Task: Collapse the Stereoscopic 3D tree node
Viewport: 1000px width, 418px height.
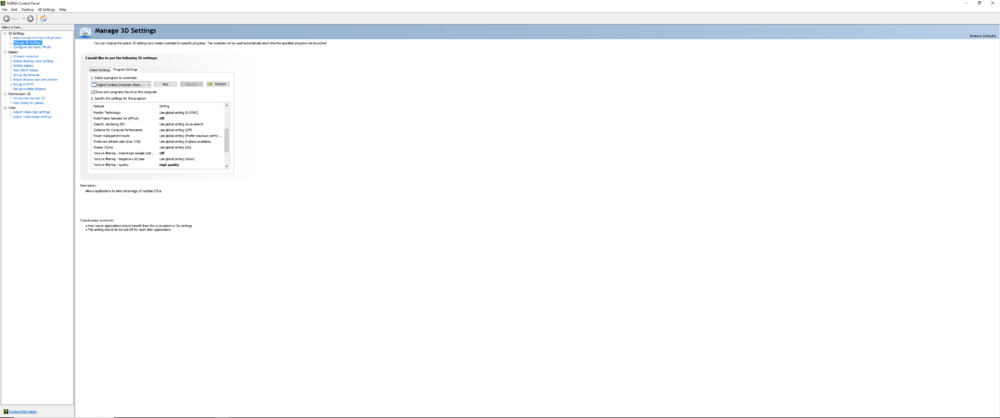Action: [5, 93]
